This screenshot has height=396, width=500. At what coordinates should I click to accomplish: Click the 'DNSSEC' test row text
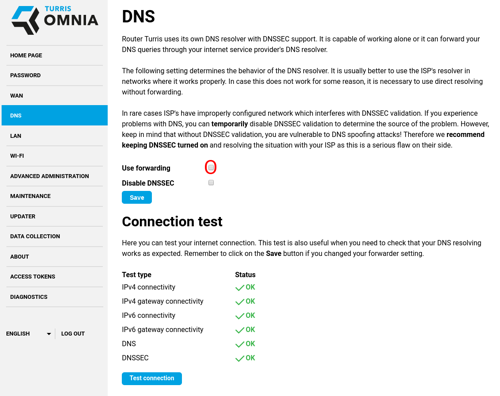135,358
